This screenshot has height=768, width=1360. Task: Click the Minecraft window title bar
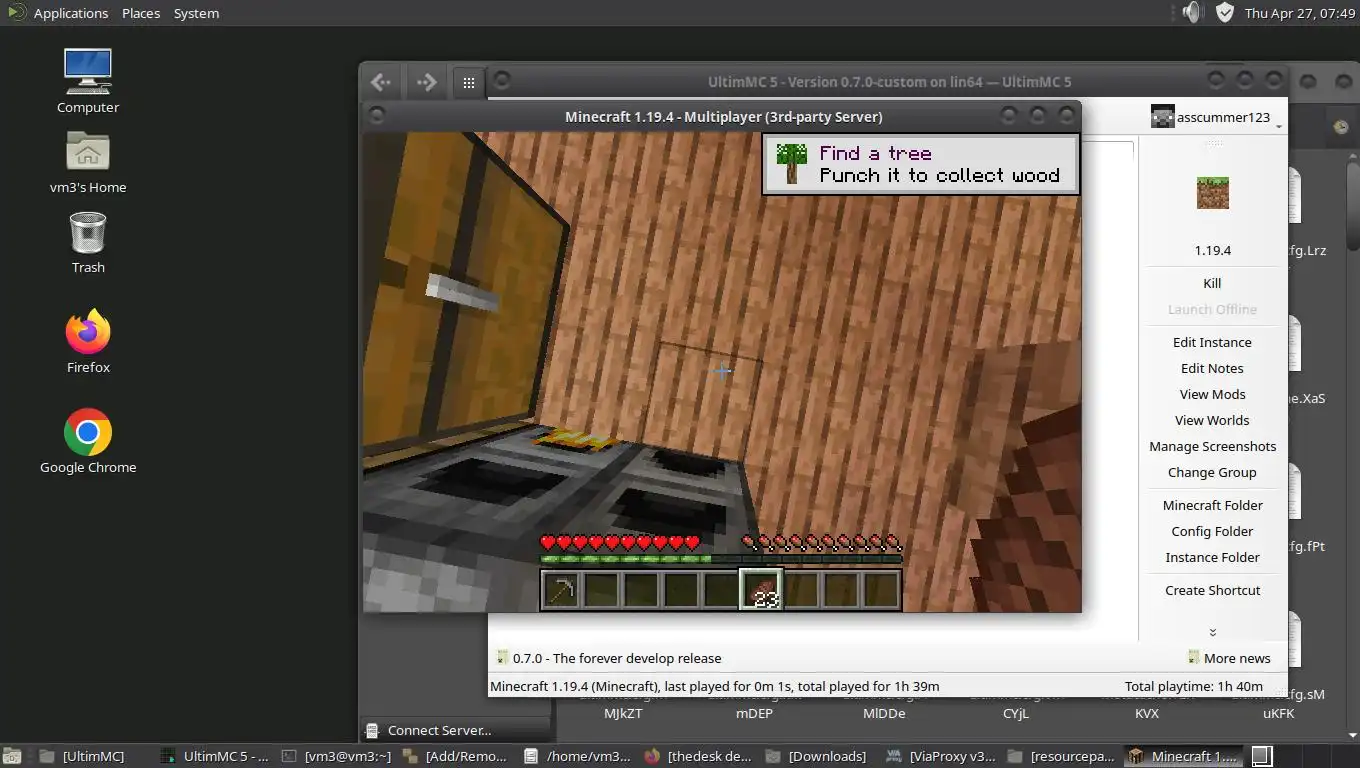pos(722,116)
